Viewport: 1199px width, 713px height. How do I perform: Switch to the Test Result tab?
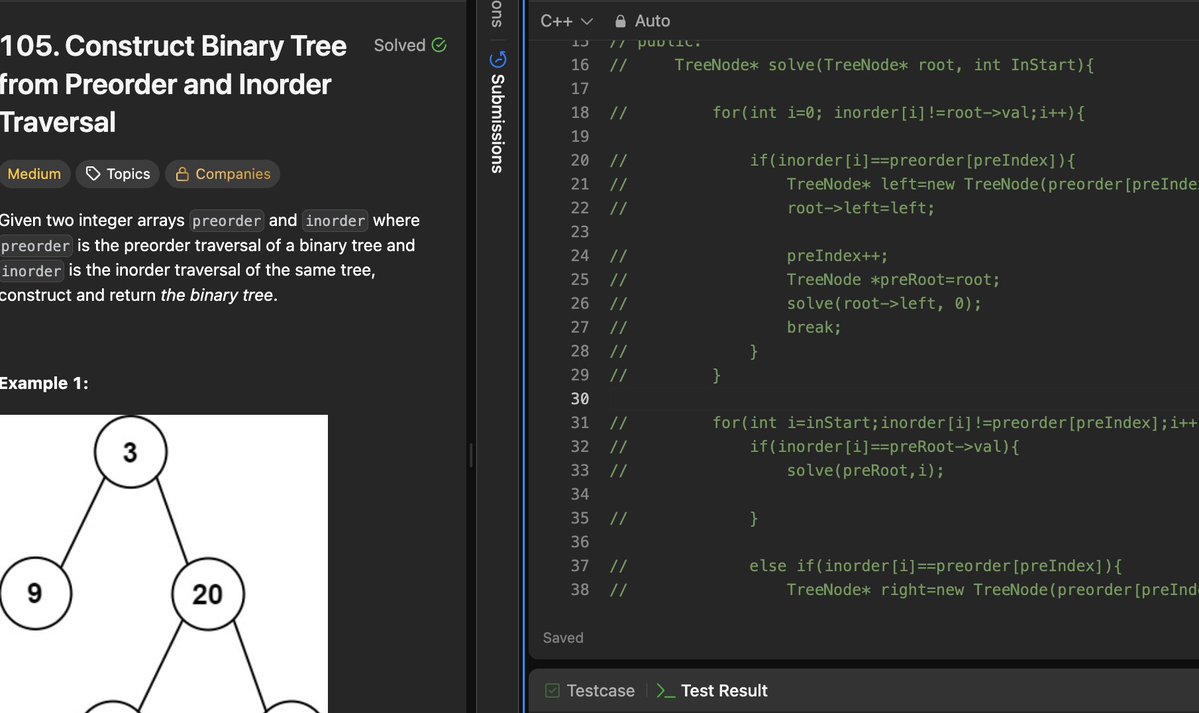712,691
